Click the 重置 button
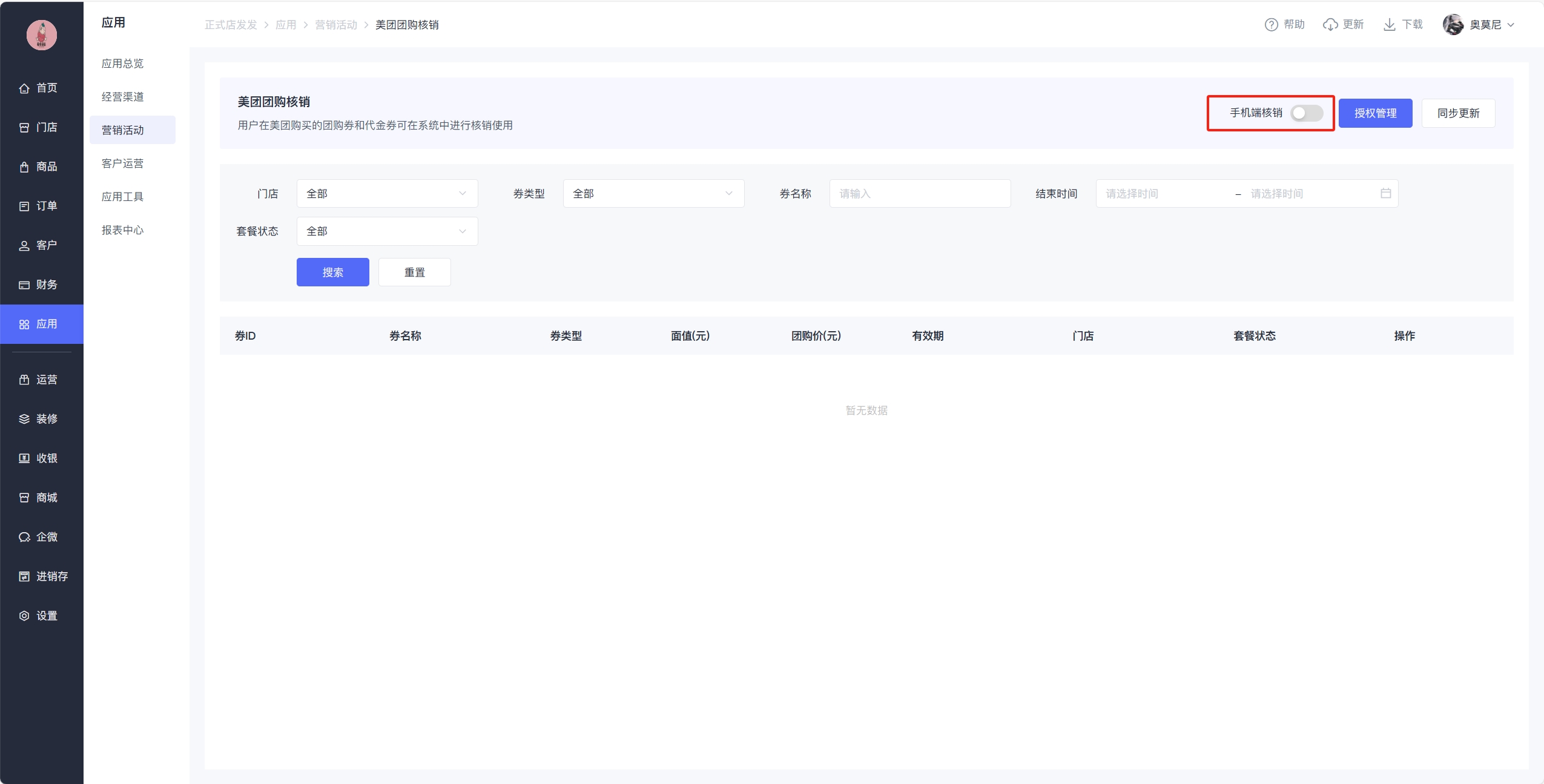This screenshot has width=1544, height=784. pos(415,272)
